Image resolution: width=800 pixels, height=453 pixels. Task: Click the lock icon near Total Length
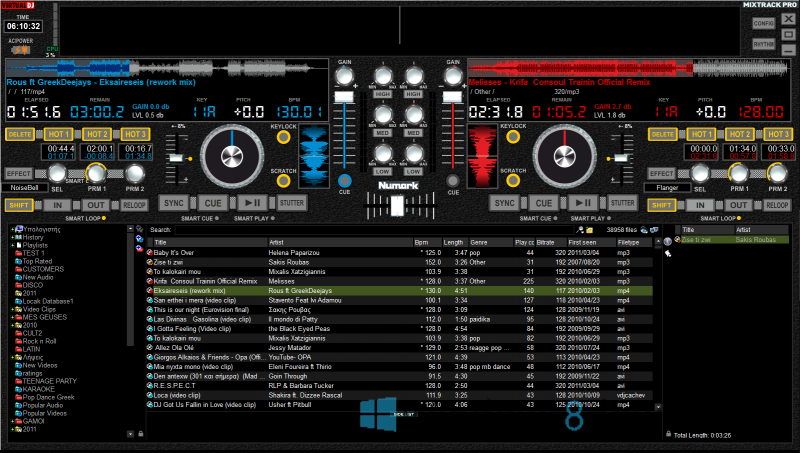668,435
